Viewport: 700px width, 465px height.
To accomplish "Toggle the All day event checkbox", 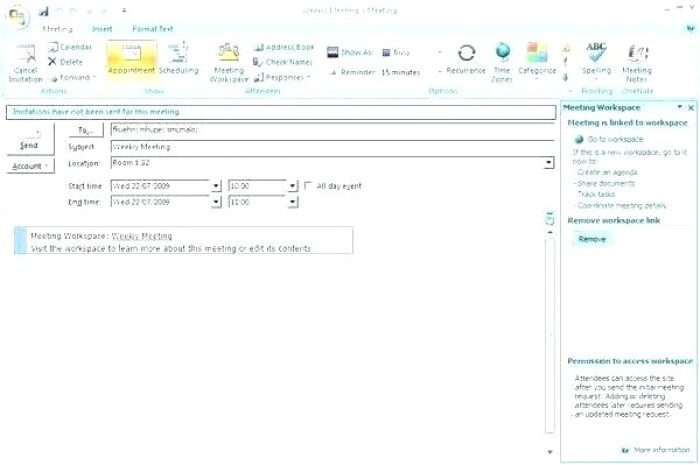I will click(x=309, y=186).
